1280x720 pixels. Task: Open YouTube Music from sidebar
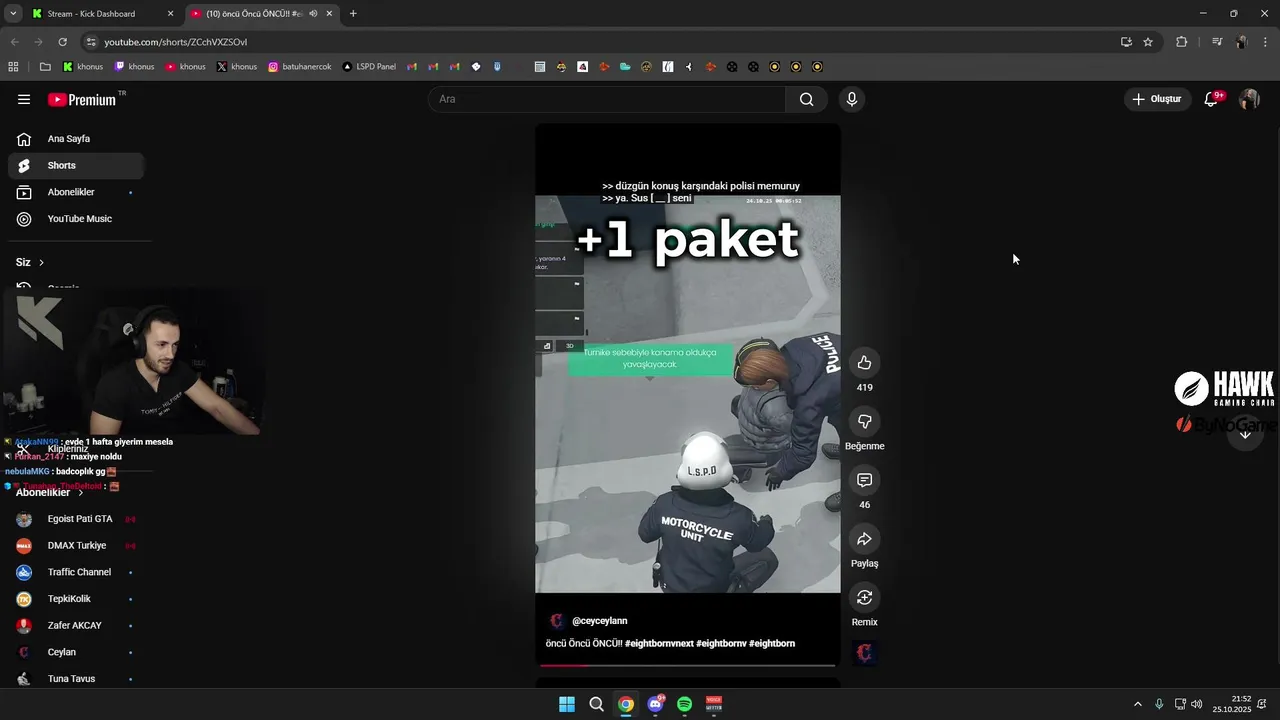77,219
